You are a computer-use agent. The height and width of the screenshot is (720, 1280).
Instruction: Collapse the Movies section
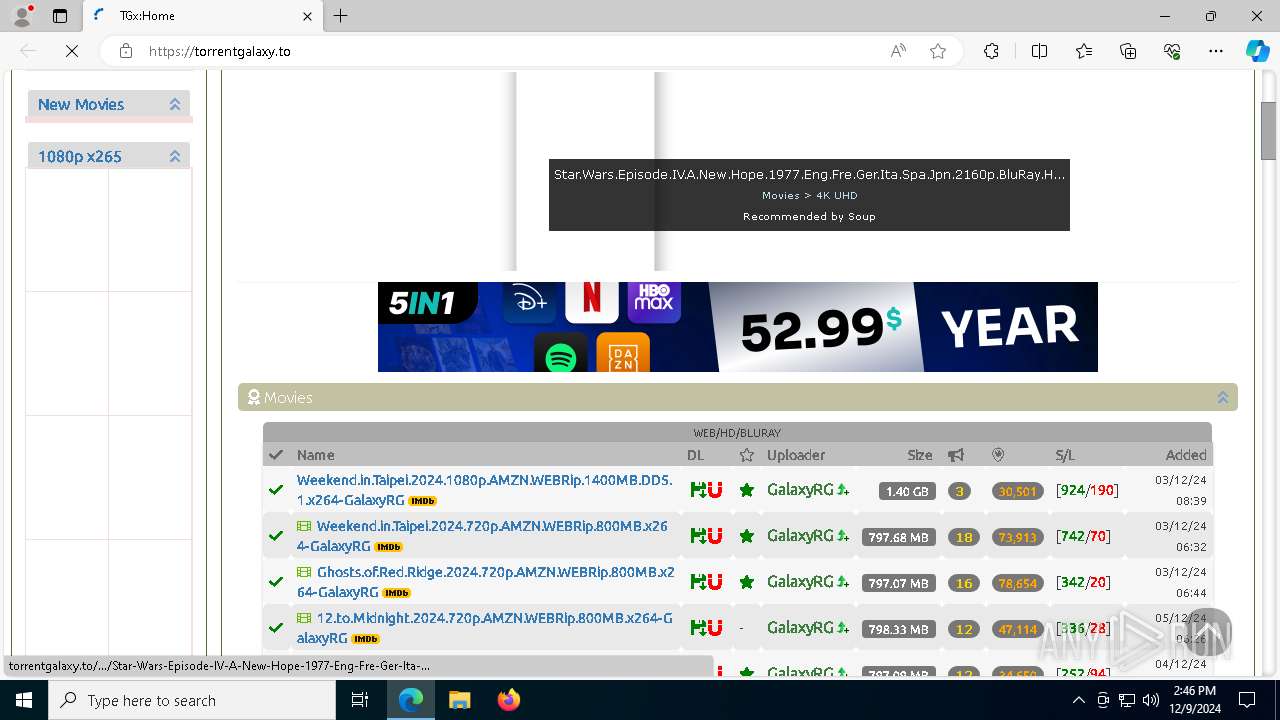click(1222, 397)
